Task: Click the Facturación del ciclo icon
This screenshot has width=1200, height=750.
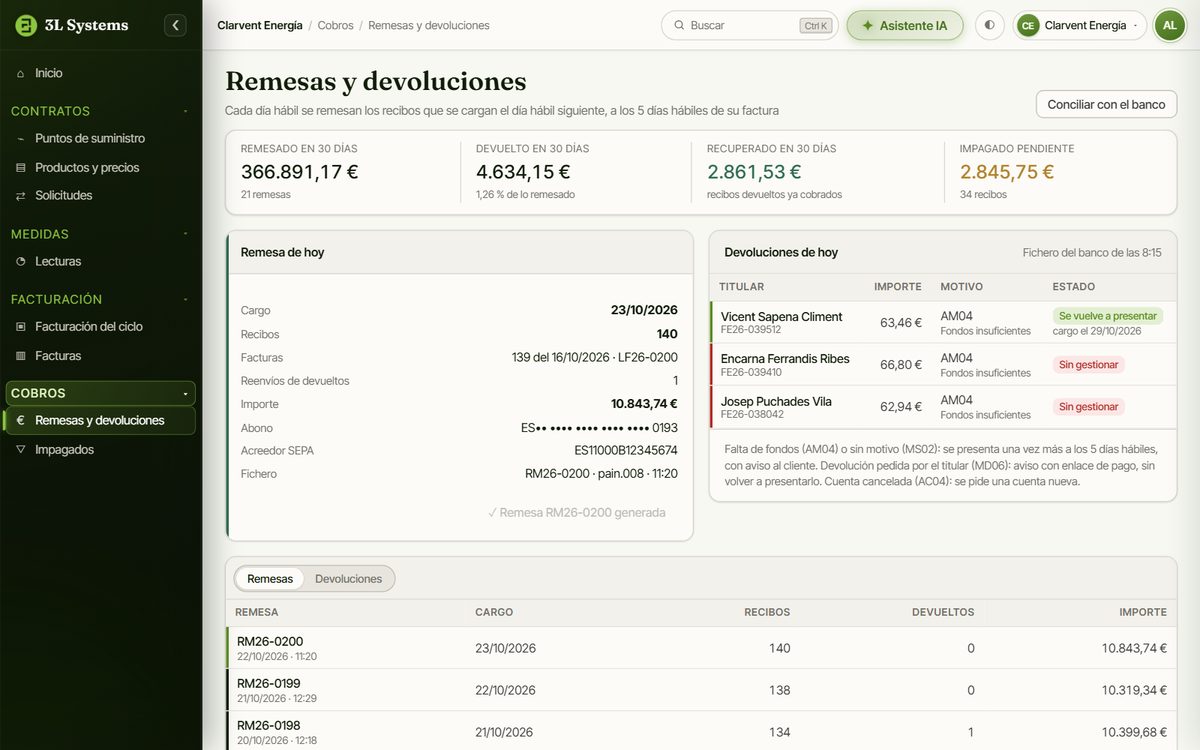Action: click(21, 327)
